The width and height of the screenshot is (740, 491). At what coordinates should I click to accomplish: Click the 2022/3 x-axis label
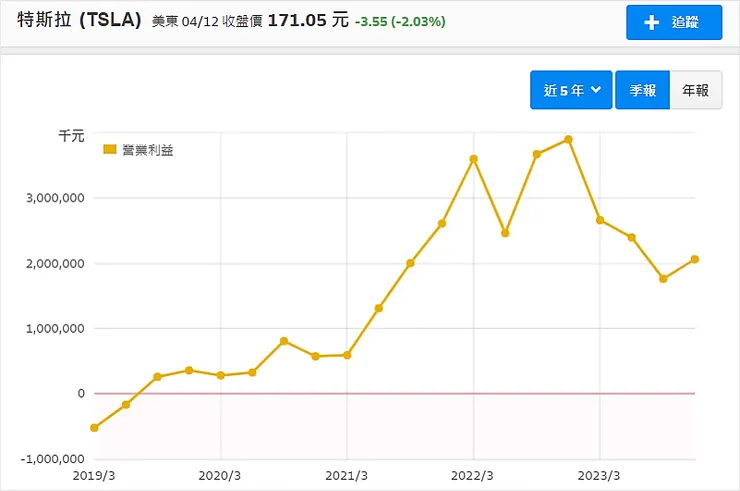(x=472, y=475)
